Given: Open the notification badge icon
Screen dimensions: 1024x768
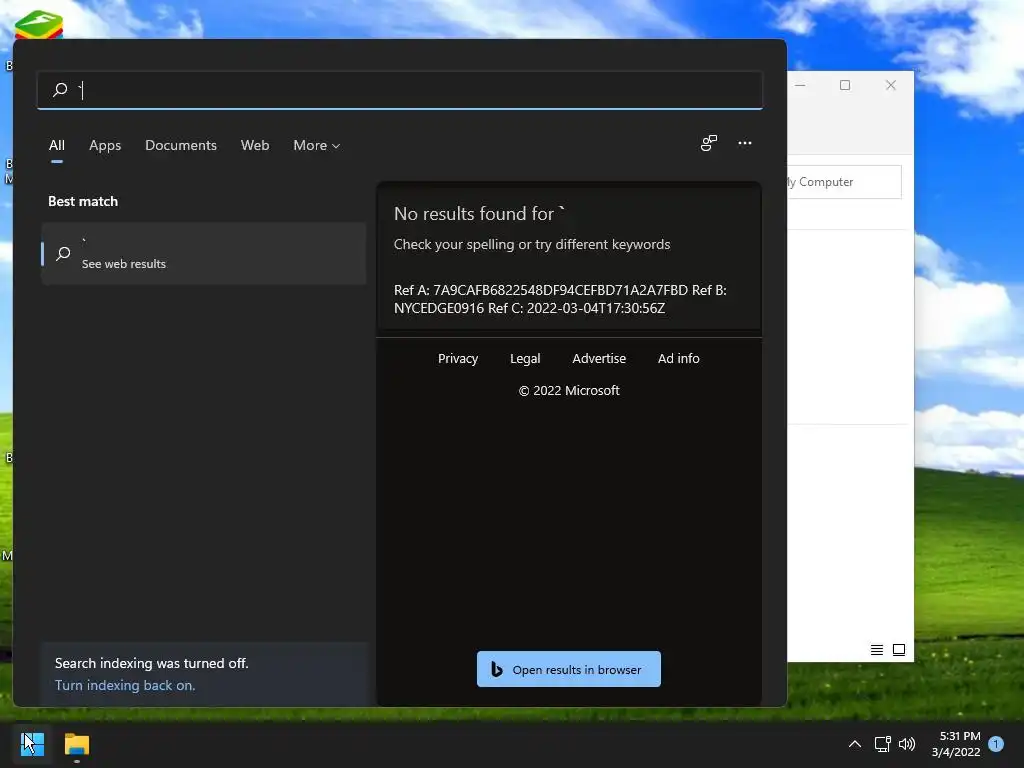Looking at the screenshot, I should [996, 744].
